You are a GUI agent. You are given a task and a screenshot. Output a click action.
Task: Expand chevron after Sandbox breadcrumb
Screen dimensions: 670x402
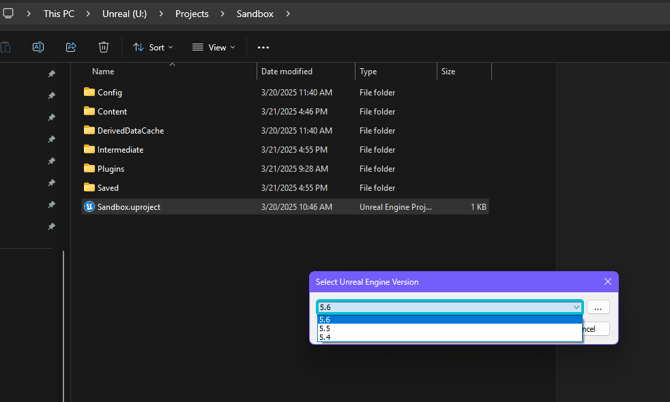(x=288, y=14)
